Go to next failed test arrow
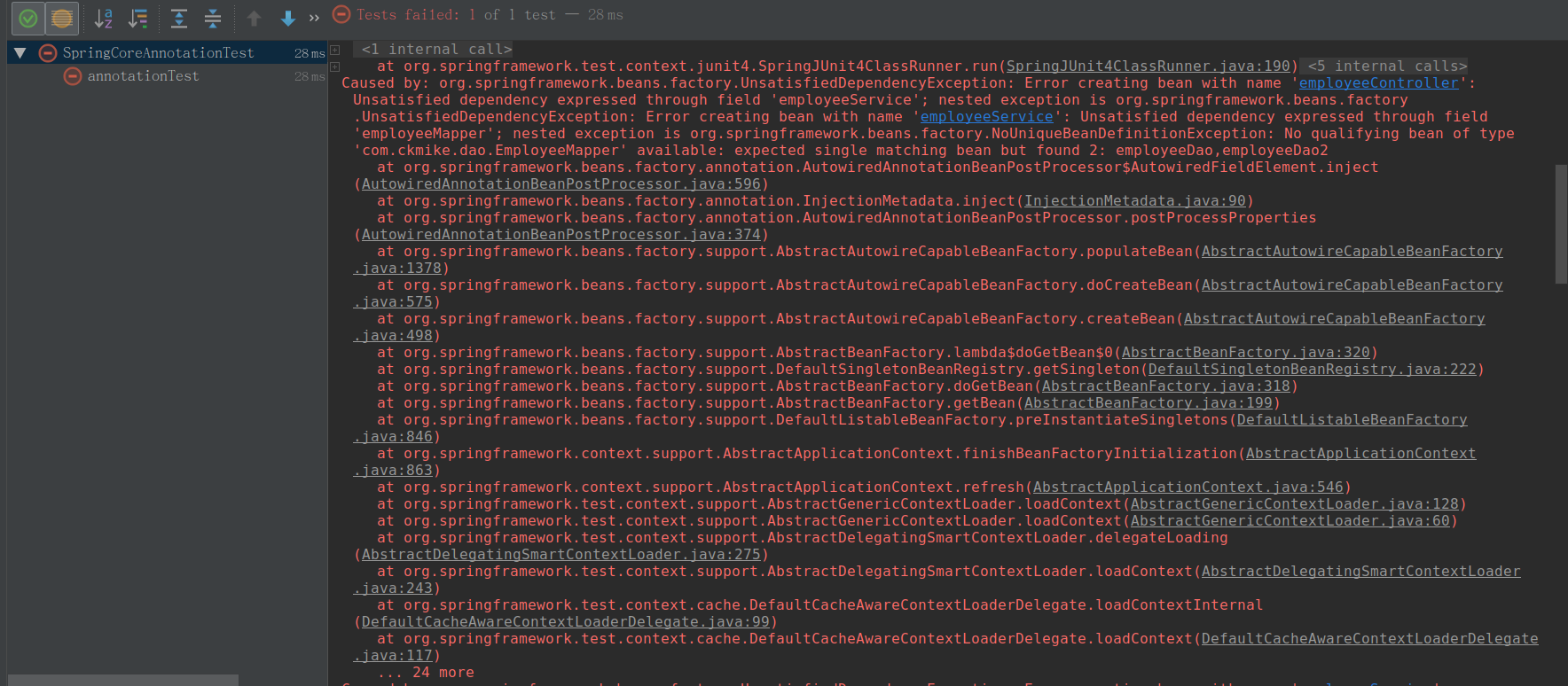Image resolution: width=1568 pixels, height=686 pixels. tap(288, 18)
